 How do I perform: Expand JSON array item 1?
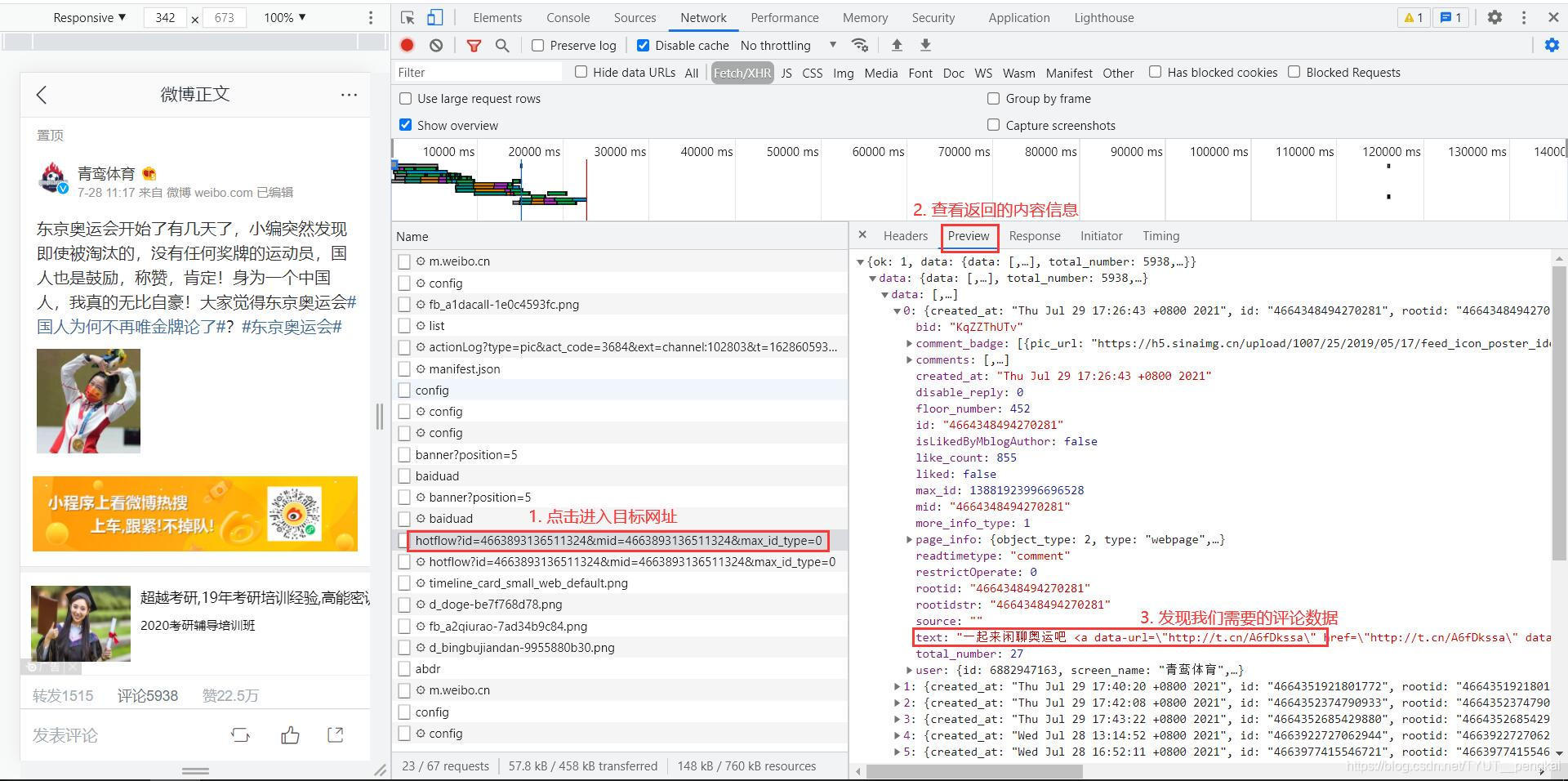(x=897, y=687)
